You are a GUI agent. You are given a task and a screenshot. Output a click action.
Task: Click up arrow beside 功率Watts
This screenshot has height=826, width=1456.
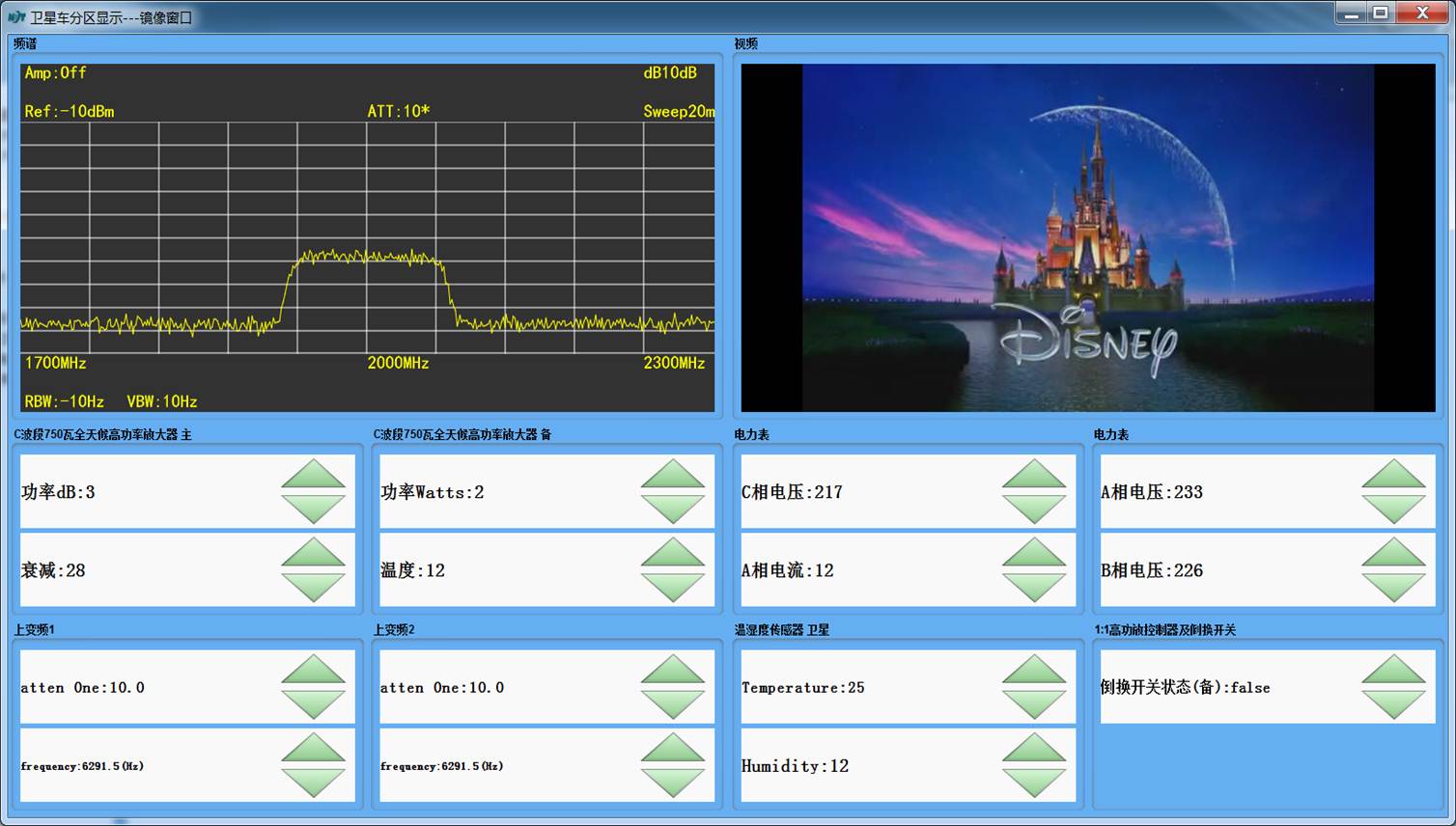(673, 475)
